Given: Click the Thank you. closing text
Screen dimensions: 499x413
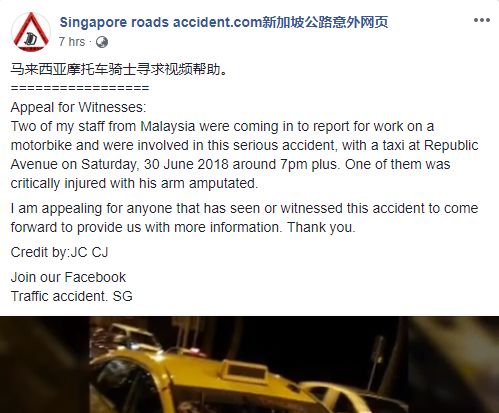Looking at the screenshot, I should [x=321, y=227].
